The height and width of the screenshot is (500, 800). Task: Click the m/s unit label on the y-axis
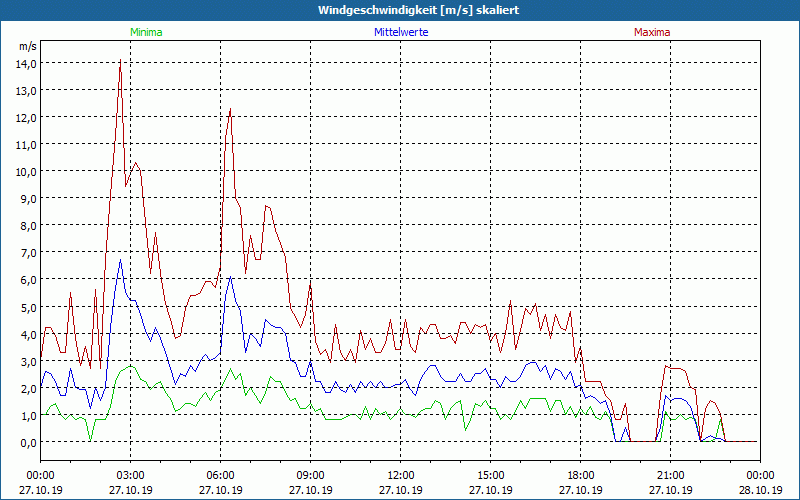pos(28,46)
